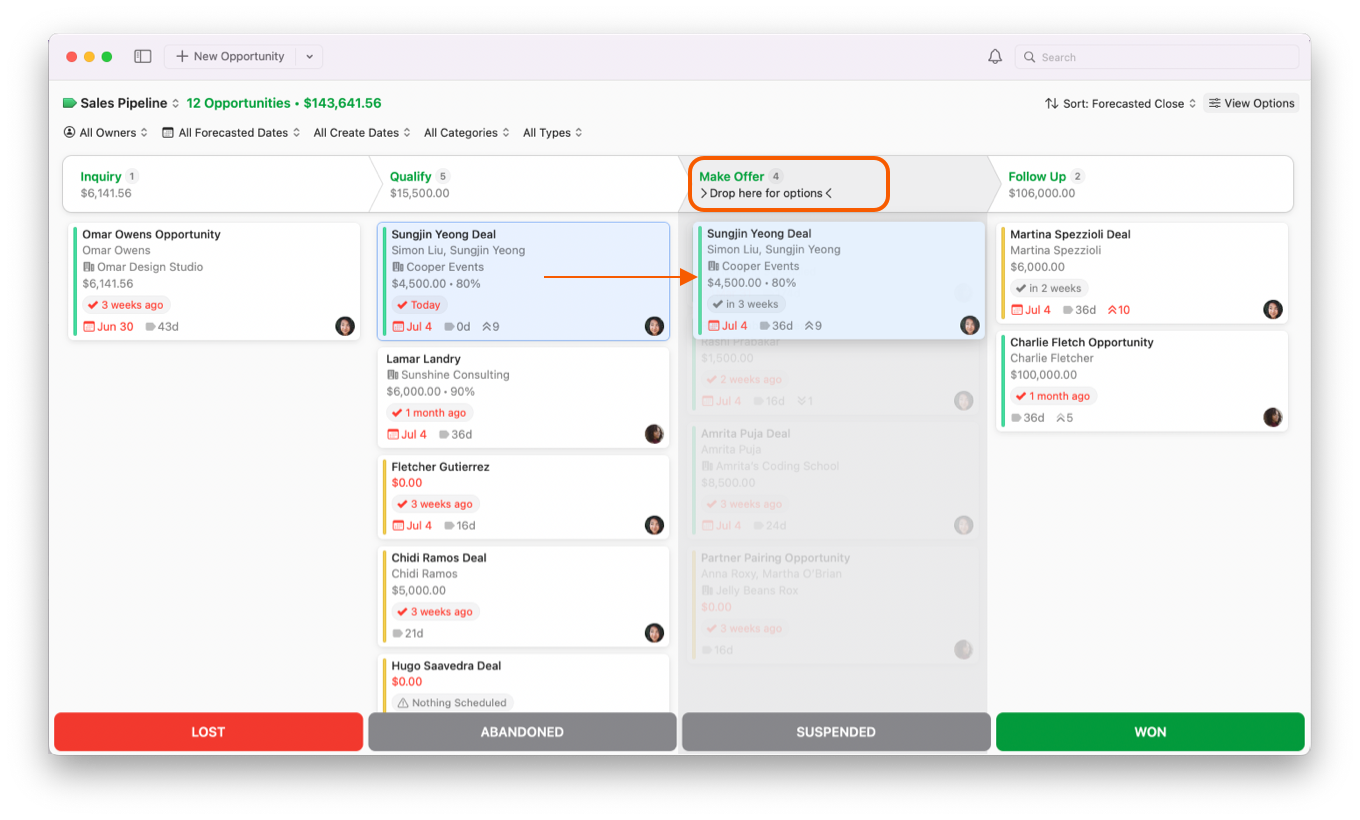
Task: Open All Forecasted Dates filter
Action: (231, 133)
